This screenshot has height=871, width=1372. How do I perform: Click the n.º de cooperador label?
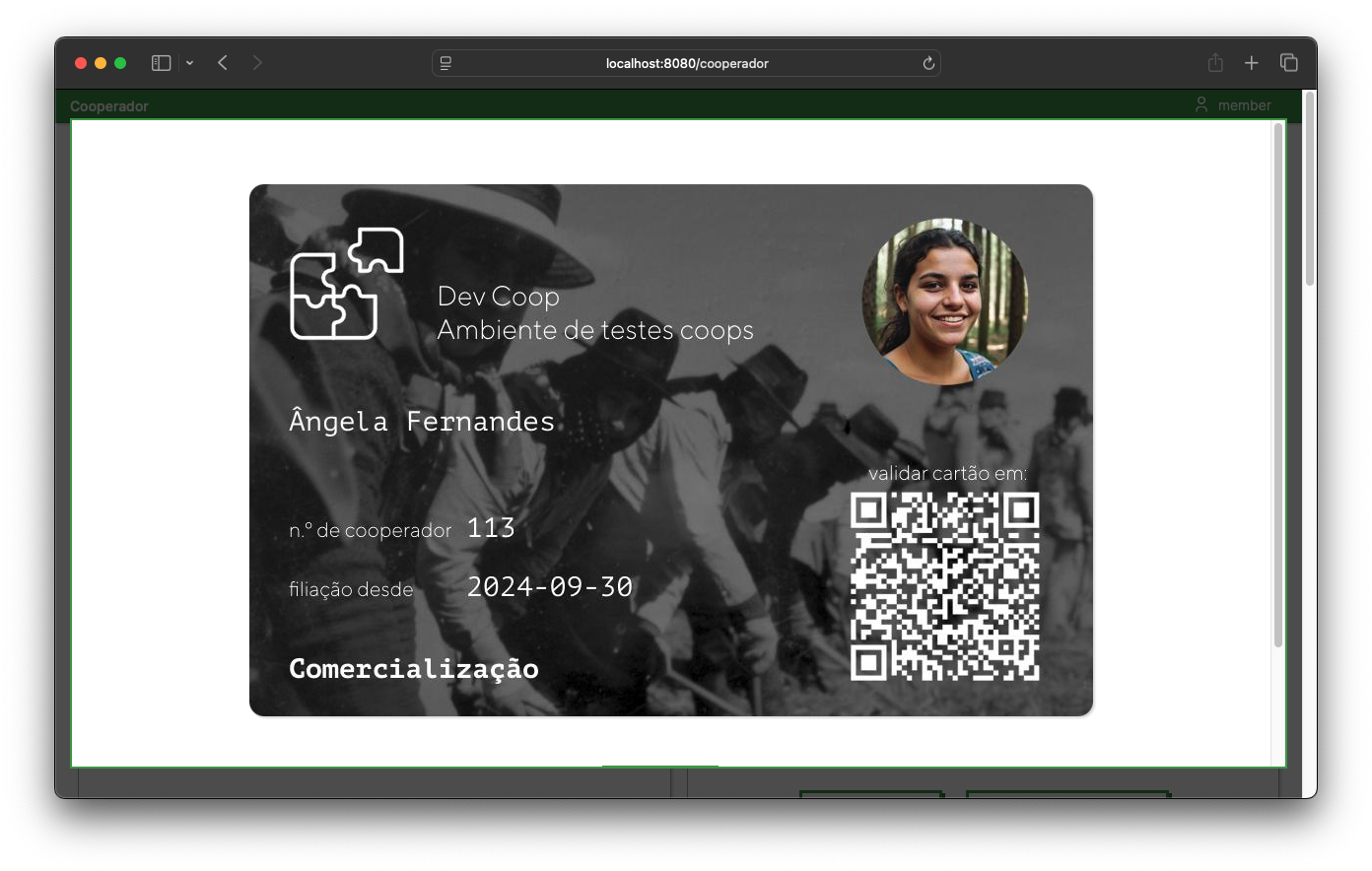(x=371, y=531)
